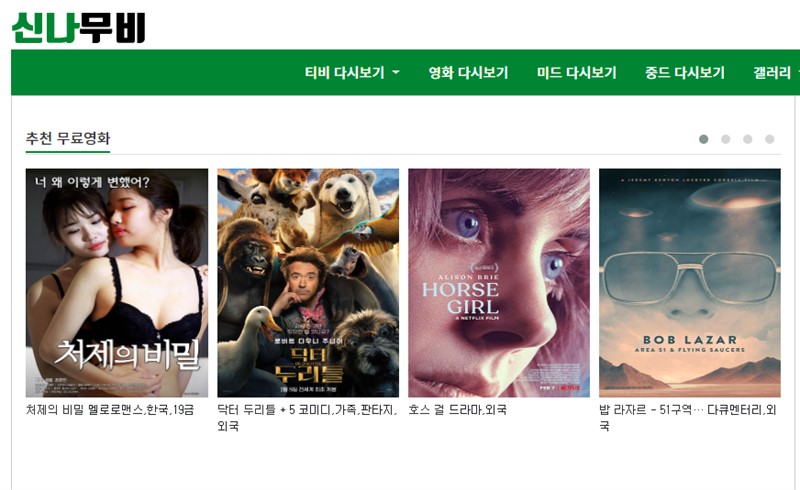Open the 갤러리 menu item
This screenshot has height=490, width=800.
click(x=771, y=73)
